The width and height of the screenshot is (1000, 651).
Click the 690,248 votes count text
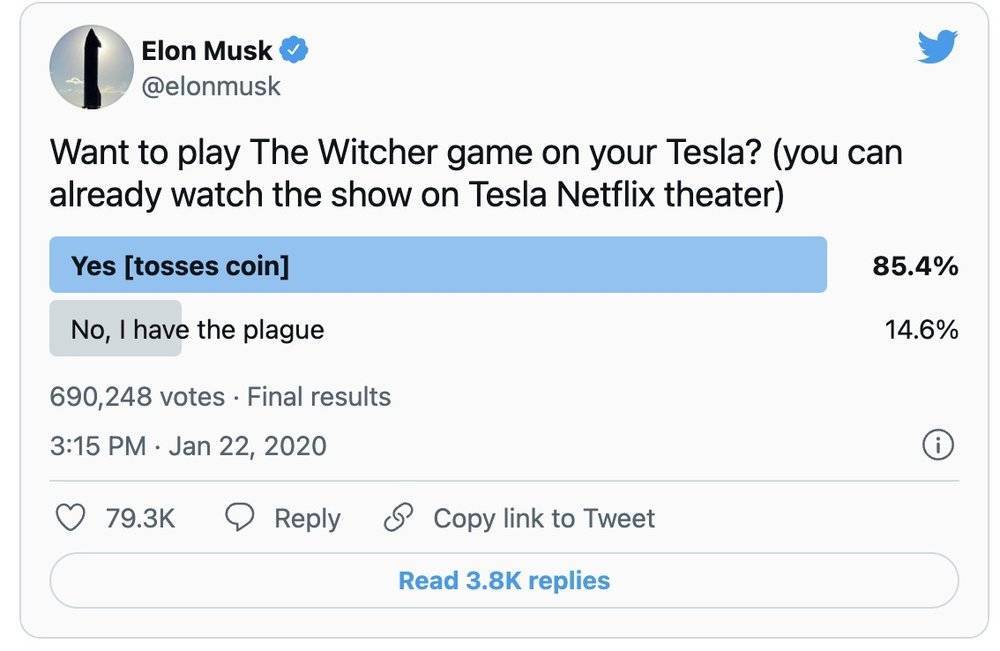pyautogui.click(x=137, y=397)
